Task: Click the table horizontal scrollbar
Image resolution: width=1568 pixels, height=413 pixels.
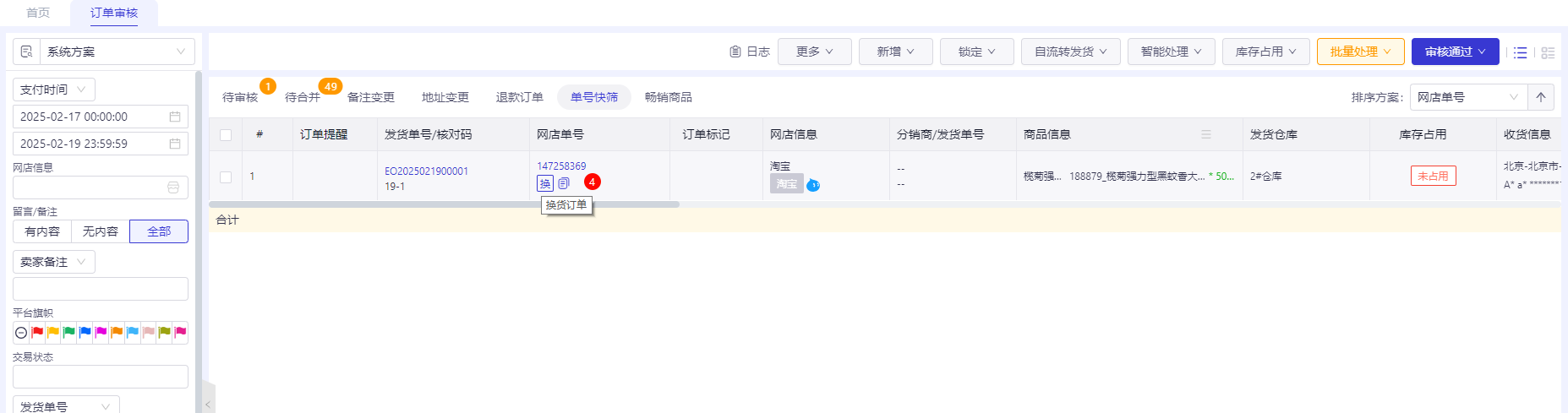Action: click(444, 204)
